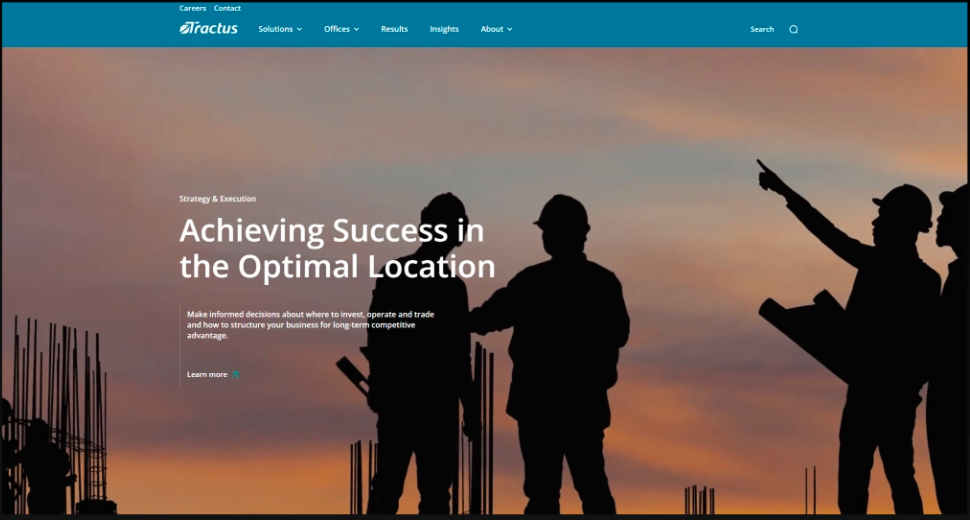The width and height of the screenshot is (970, 520).
Task: Go to the Insights page
Action: pyautogui.click(x=444, y=29)
